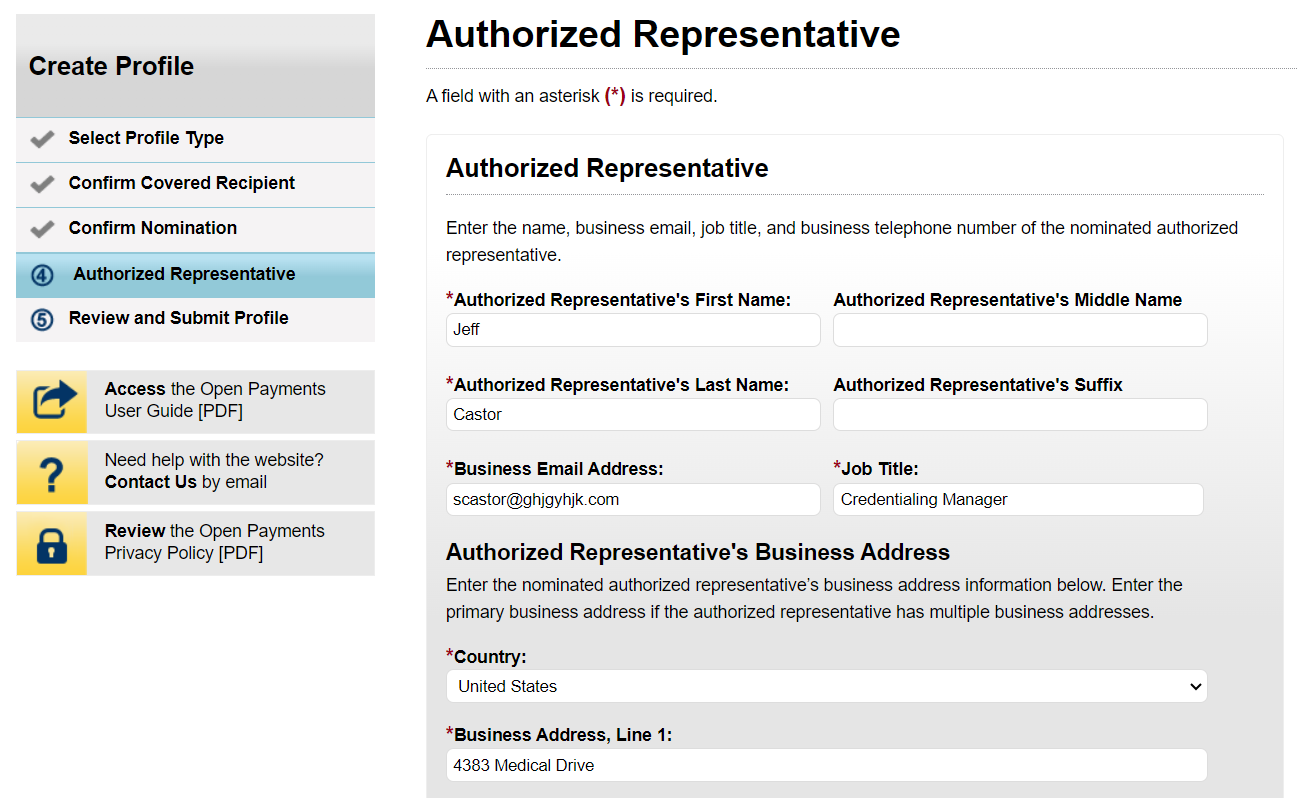Click the step 5 circle icon
1316x798 pixels.
click(42, 319)
